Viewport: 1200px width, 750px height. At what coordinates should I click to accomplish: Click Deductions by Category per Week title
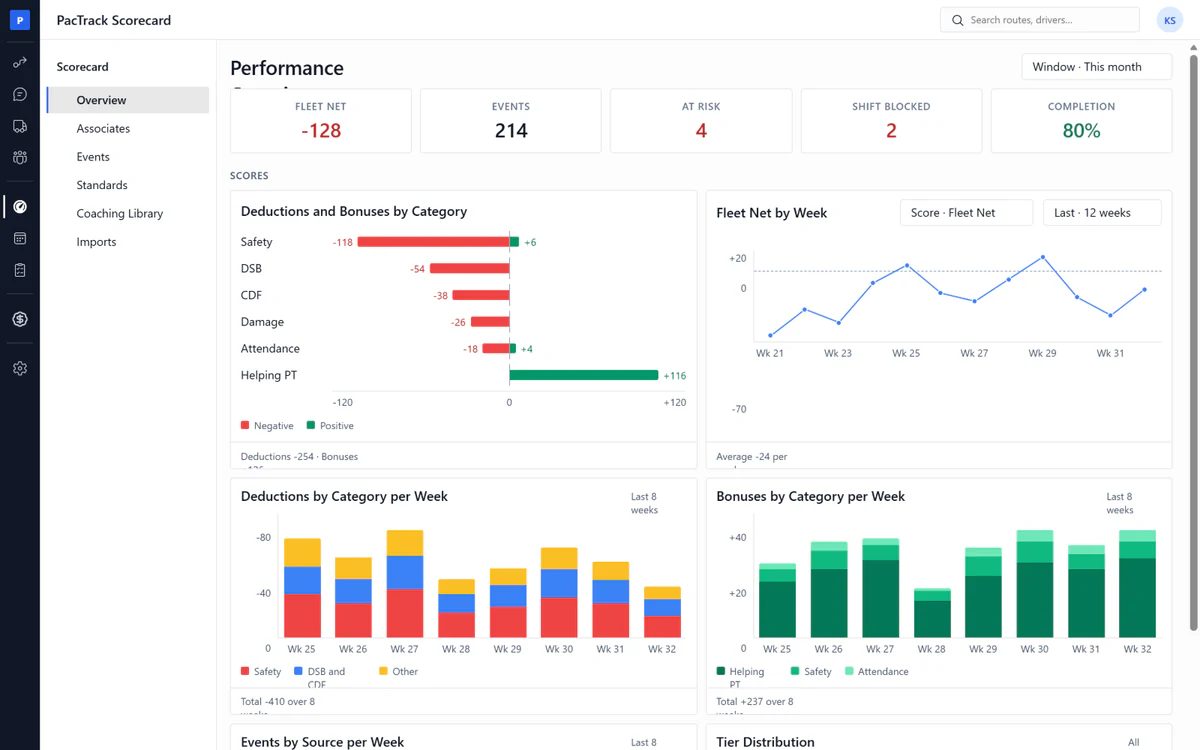pyautogui.click(x=344, y=496)
